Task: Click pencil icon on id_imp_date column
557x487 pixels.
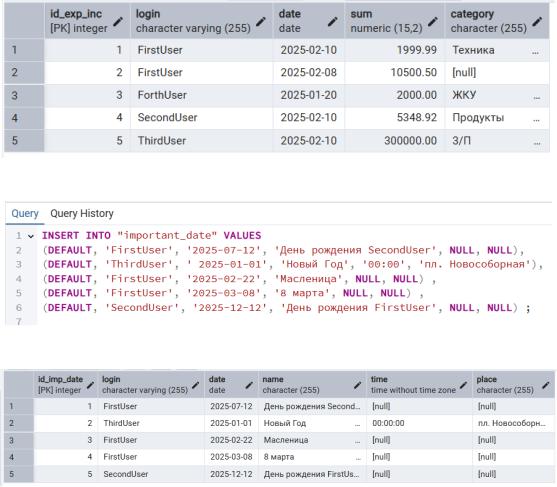Action: pyautogui.click(x=91, y=385)
